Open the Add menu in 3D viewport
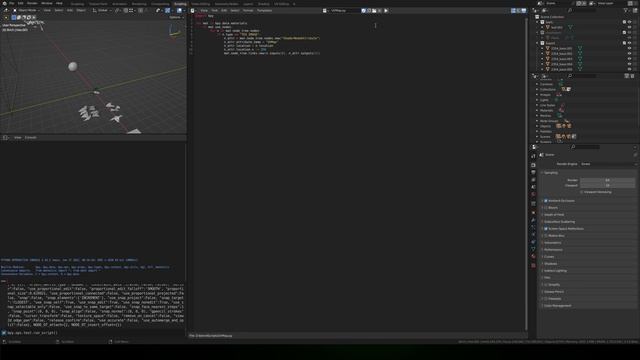This screenshot has height=360, width=640. [69, 10]
